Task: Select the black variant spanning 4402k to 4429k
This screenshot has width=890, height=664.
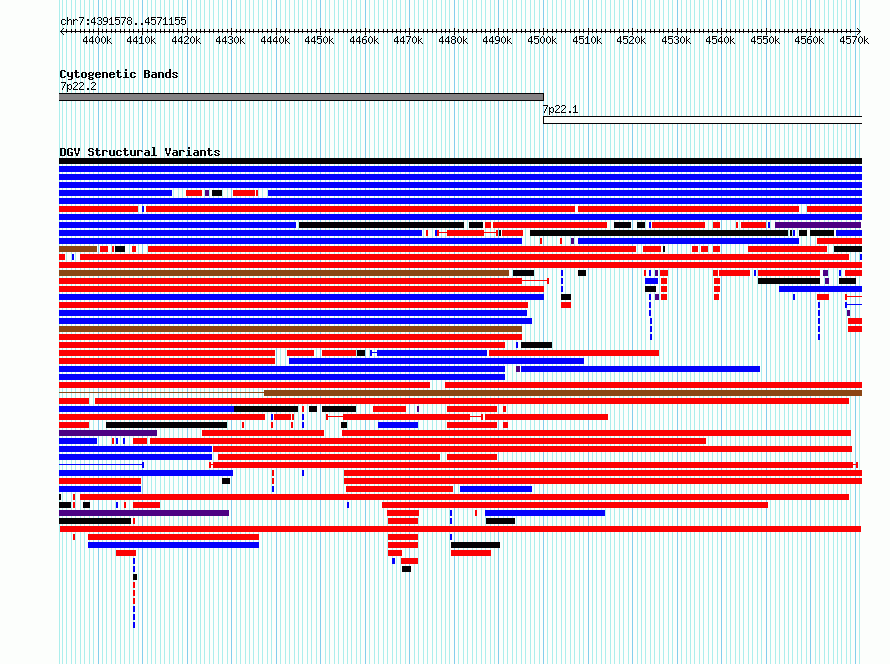Action: coord(166,425)
